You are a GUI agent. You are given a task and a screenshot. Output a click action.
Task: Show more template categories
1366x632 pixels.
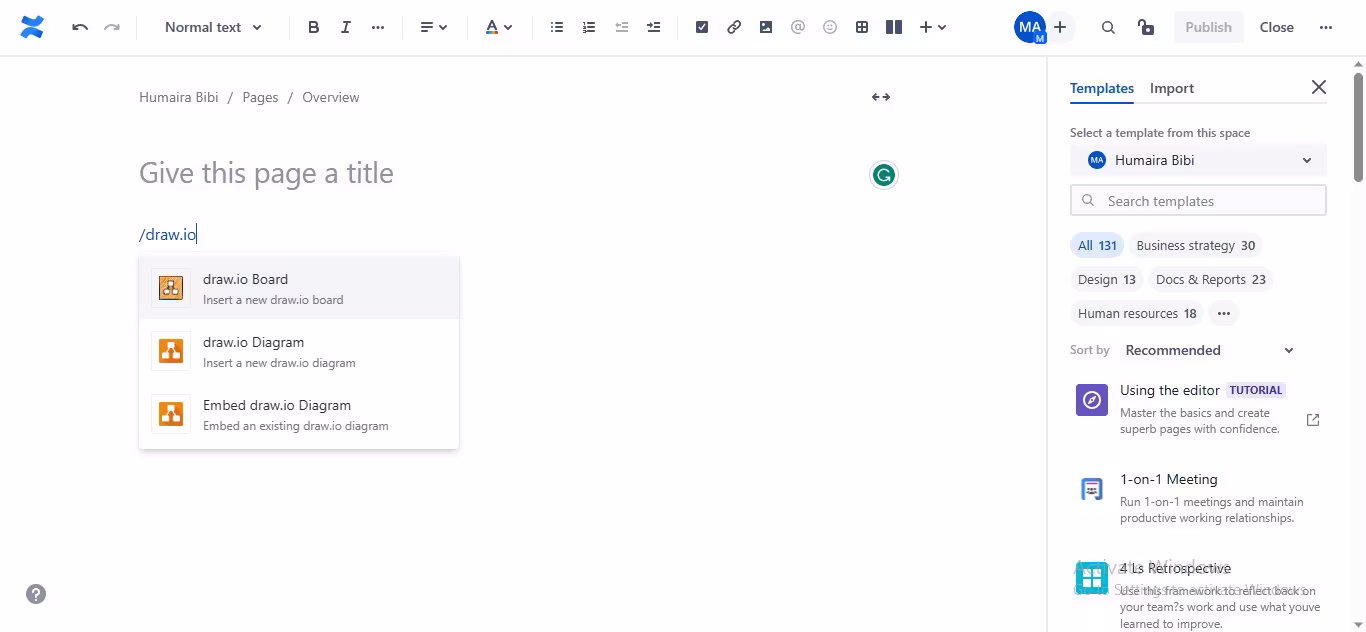tap(1224, 314)
